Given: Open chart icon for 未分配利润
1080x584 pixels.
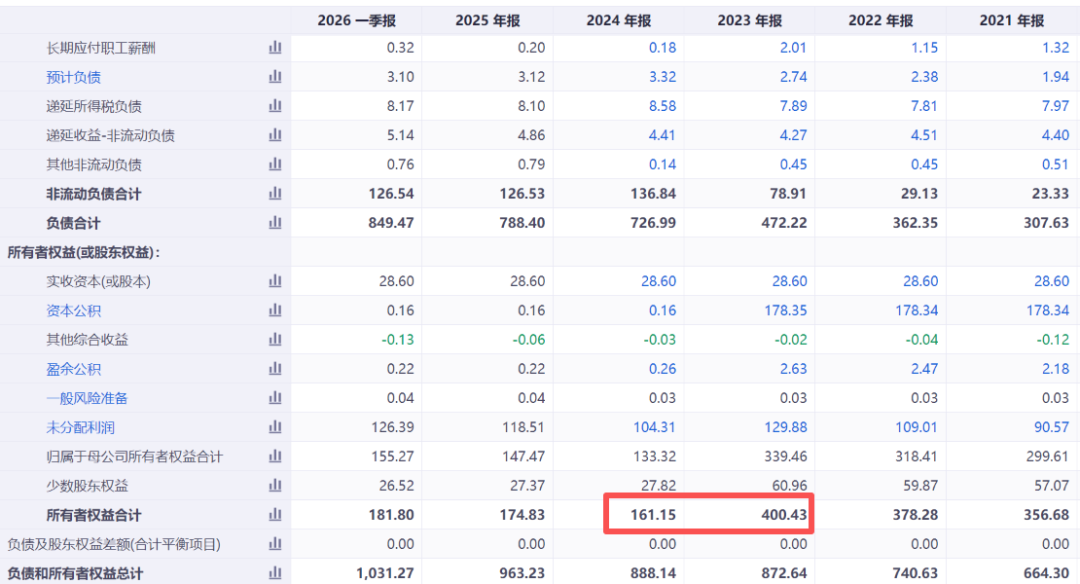Looking at the screenshot, I should 275,427.
